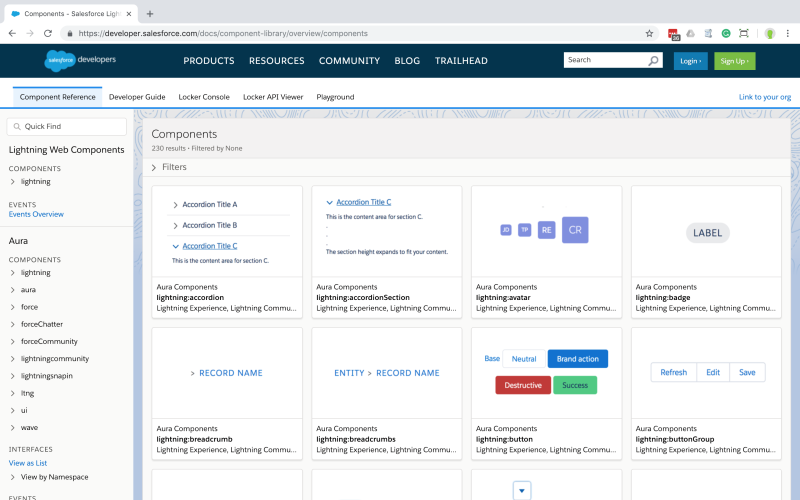
Task: Open the Chrome profile avatar
Action: [x=770, y=33]
